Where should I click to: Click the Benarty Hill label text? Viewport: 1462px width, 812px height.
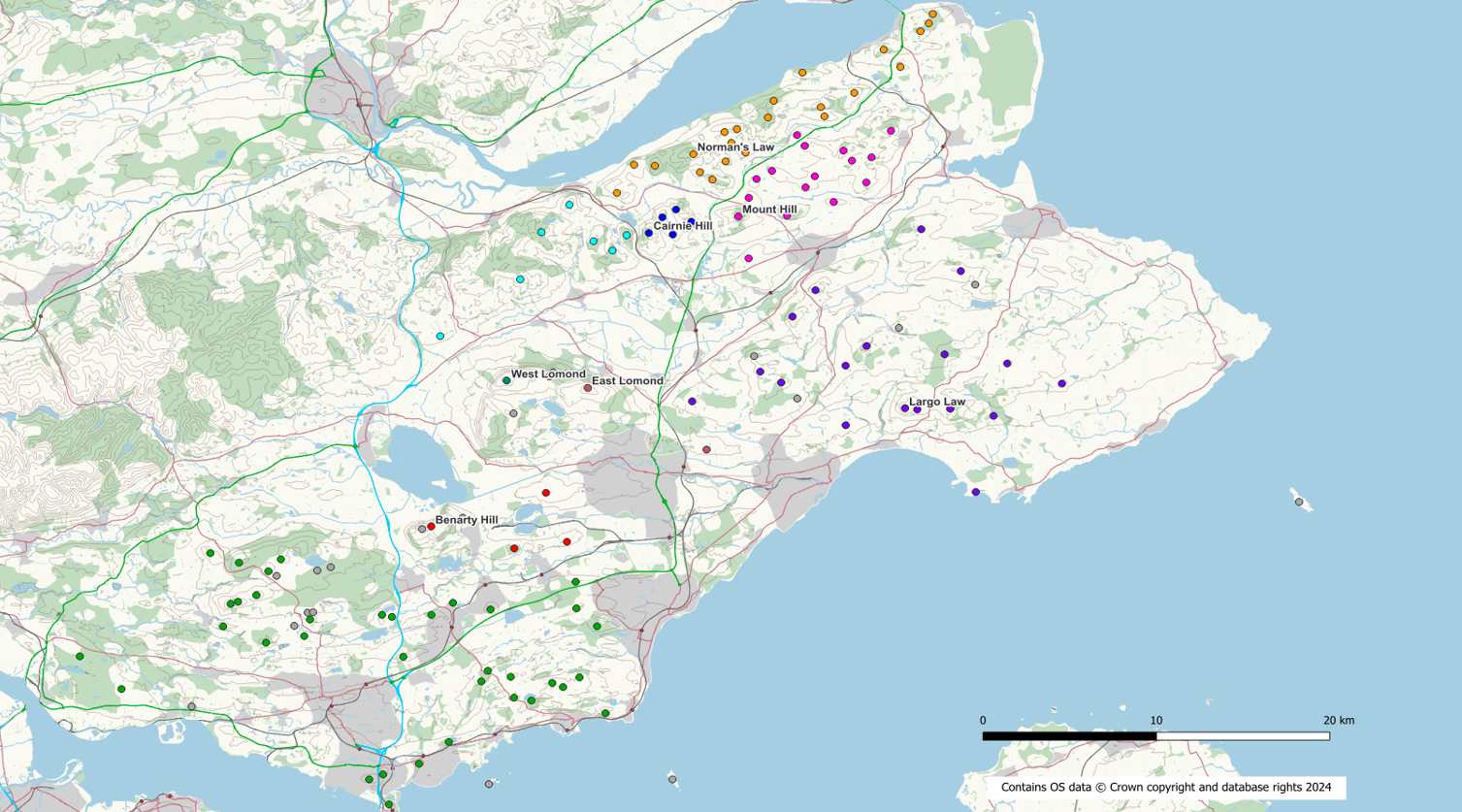467,520
